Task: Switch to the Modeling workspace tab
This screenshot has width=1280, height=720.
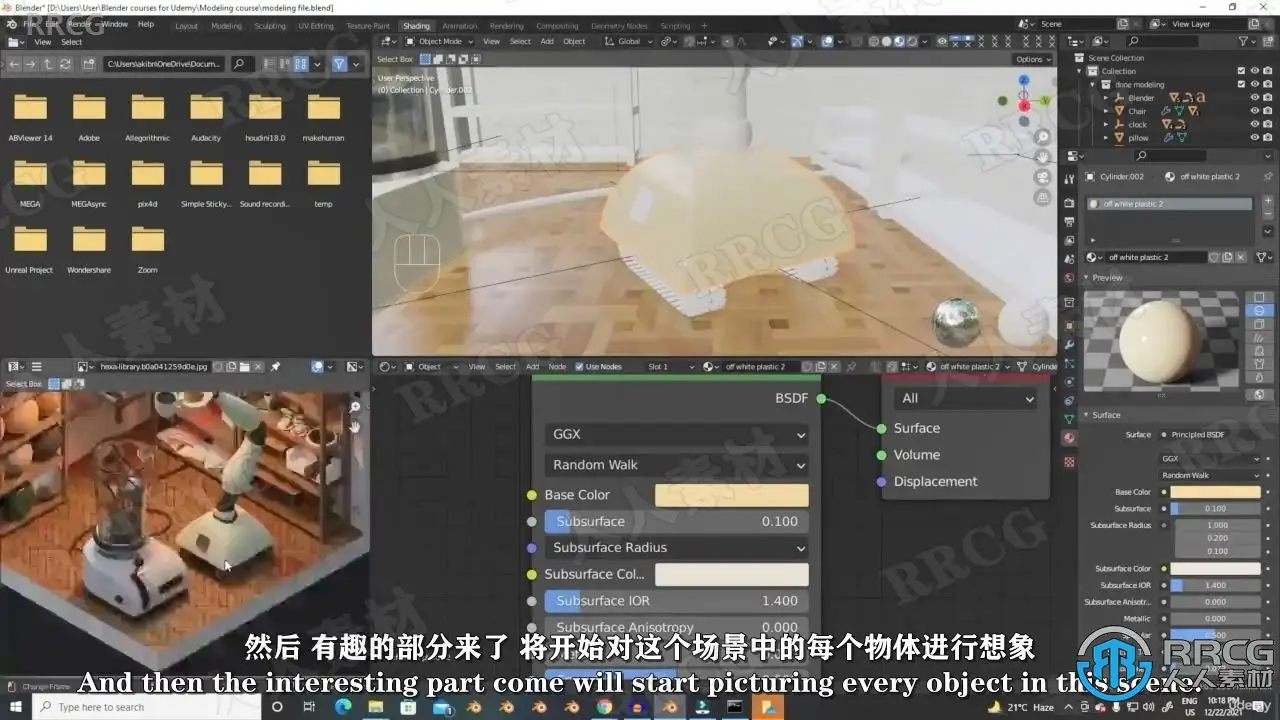Action: click(226, 26)
